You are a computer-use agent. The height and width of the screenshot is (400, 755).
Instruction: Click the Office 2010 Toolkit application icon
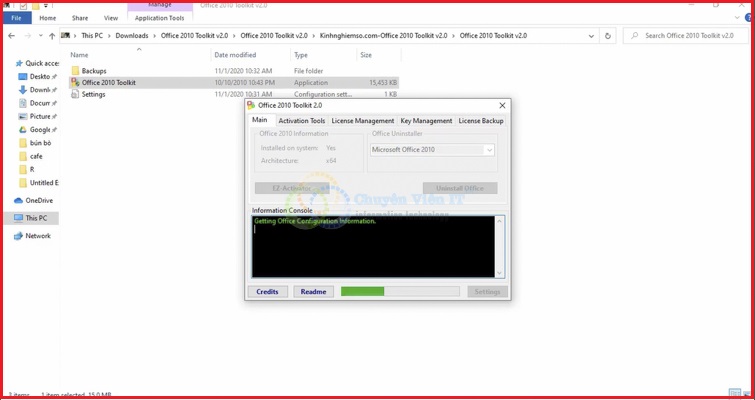pos(75,83)
